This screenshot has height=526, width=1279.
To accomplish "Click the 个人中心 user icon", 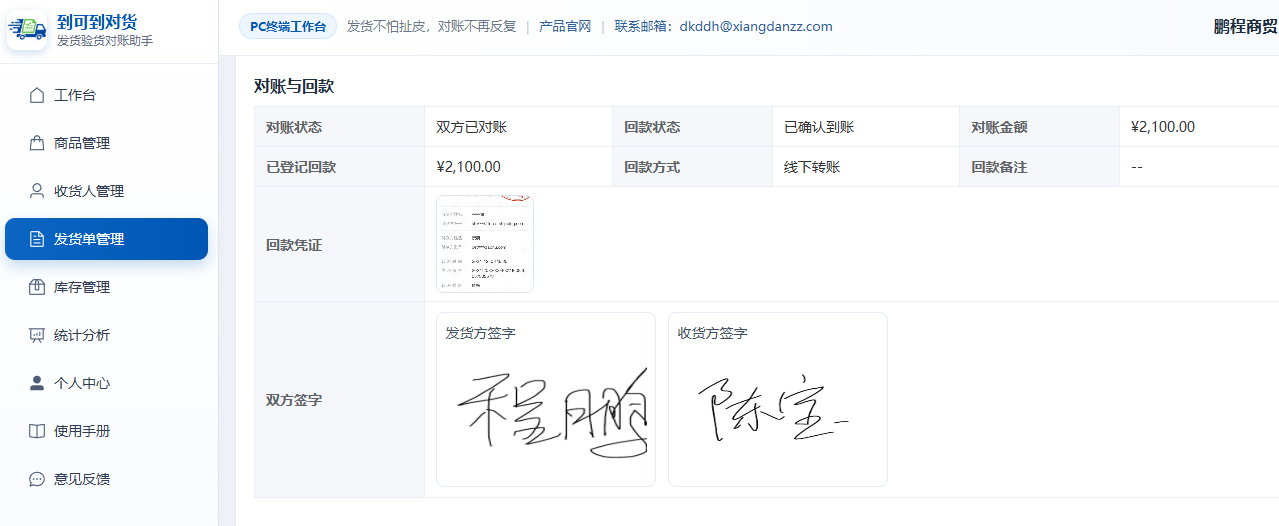I will 37,383.
